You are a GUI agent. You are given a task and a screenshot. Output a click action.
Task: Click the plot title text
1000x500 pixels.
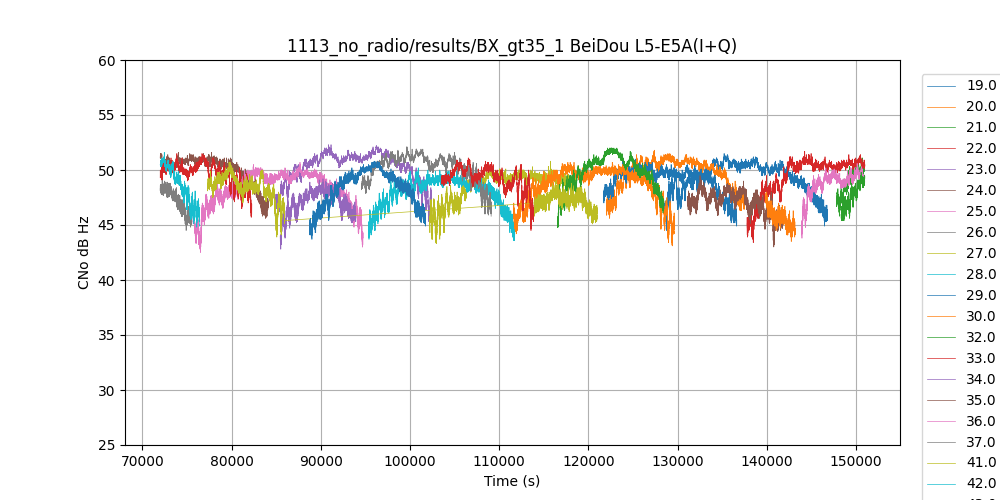(512, 46)
